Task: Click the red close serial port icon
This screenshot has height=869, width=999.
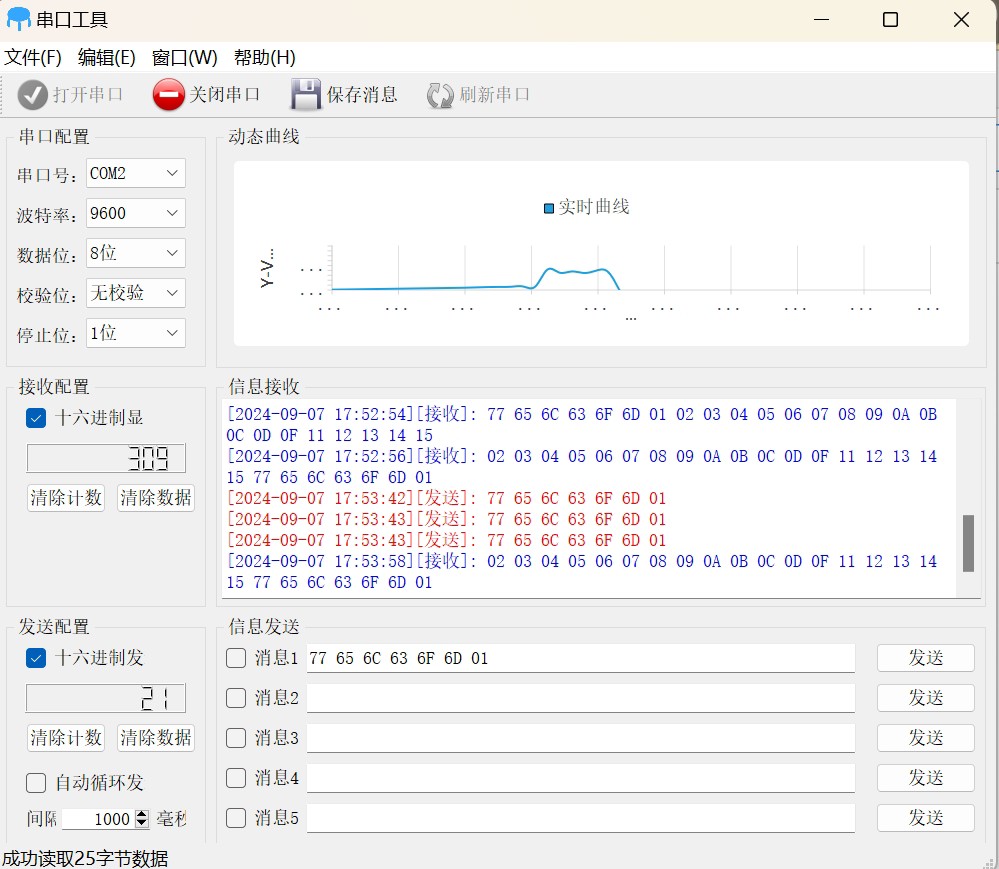Action: [x=168, y=95]
